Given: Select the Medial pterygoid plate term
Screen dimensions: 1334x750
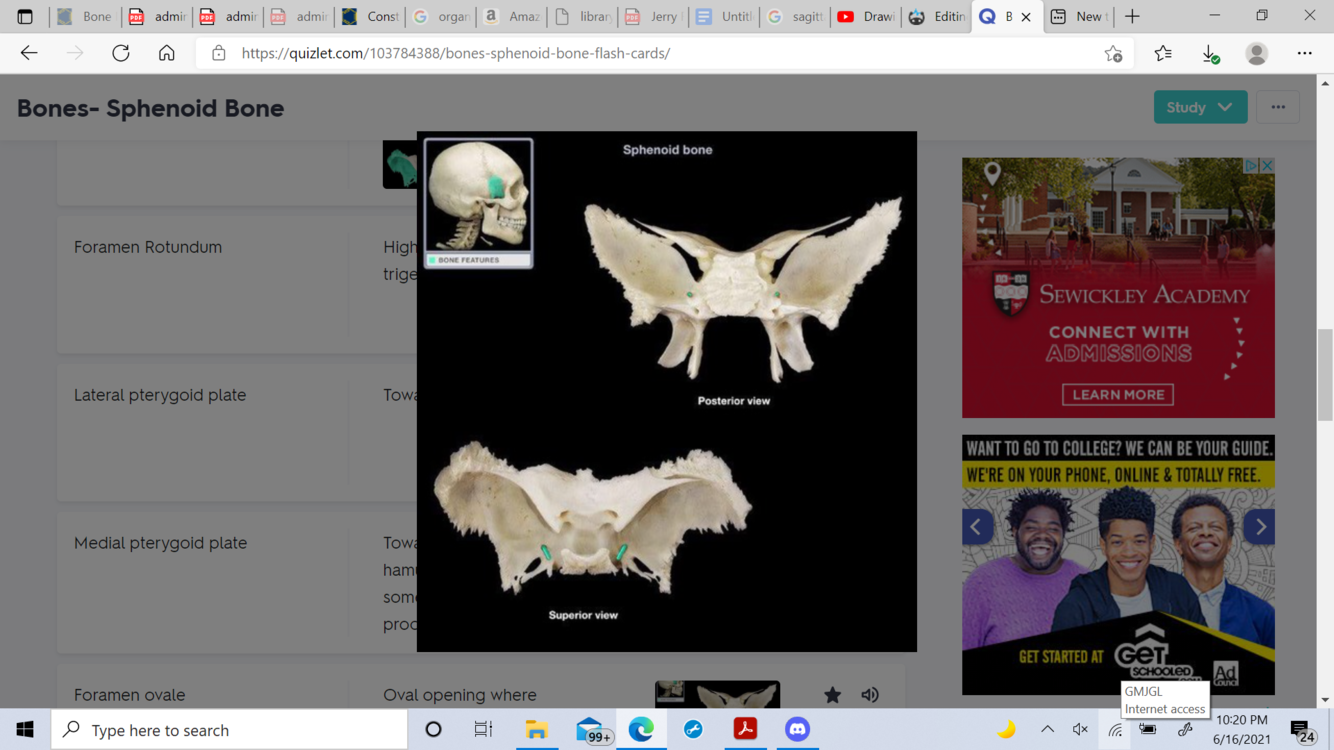Looking at the screenshot, I should pos(160,543).
